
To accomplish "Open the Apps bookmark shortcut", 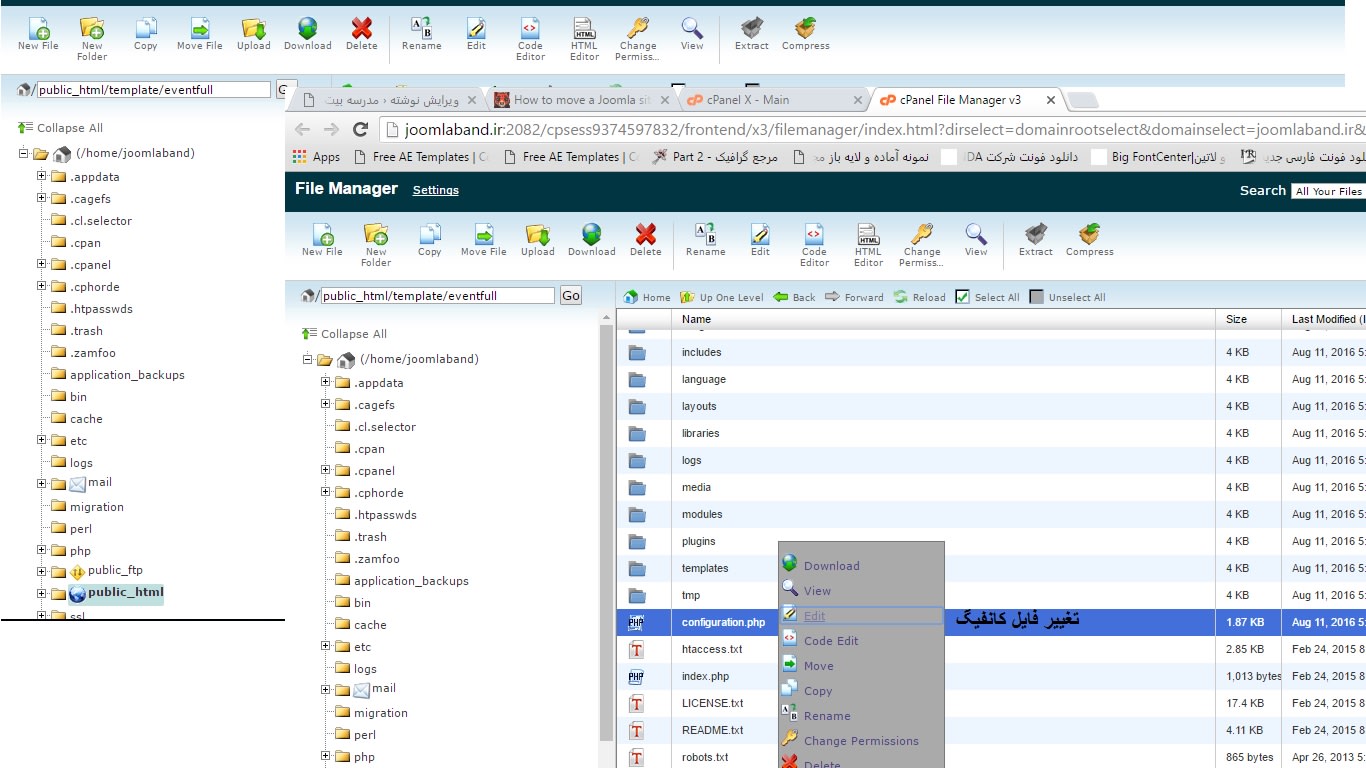I will tap(316, 157).
